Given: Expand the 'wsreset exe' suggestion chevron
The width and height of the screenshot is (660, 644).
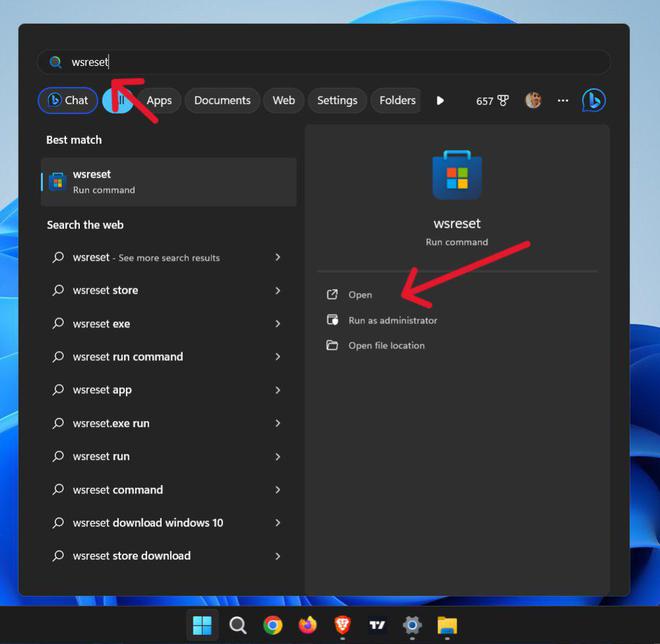Looking at the screenshot, I should [x=277, y=324].
